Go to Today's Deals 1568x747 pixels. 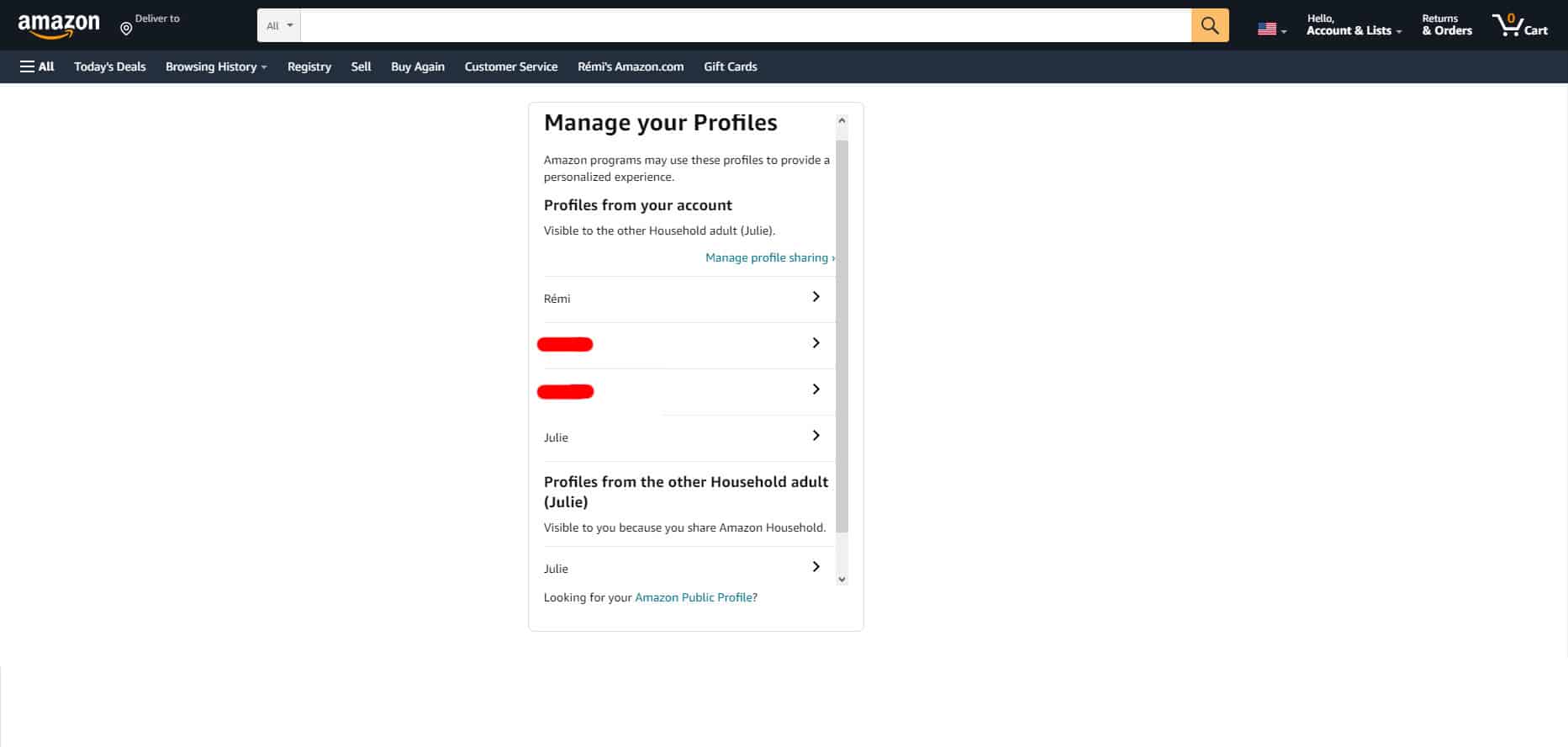click(110, 66)
